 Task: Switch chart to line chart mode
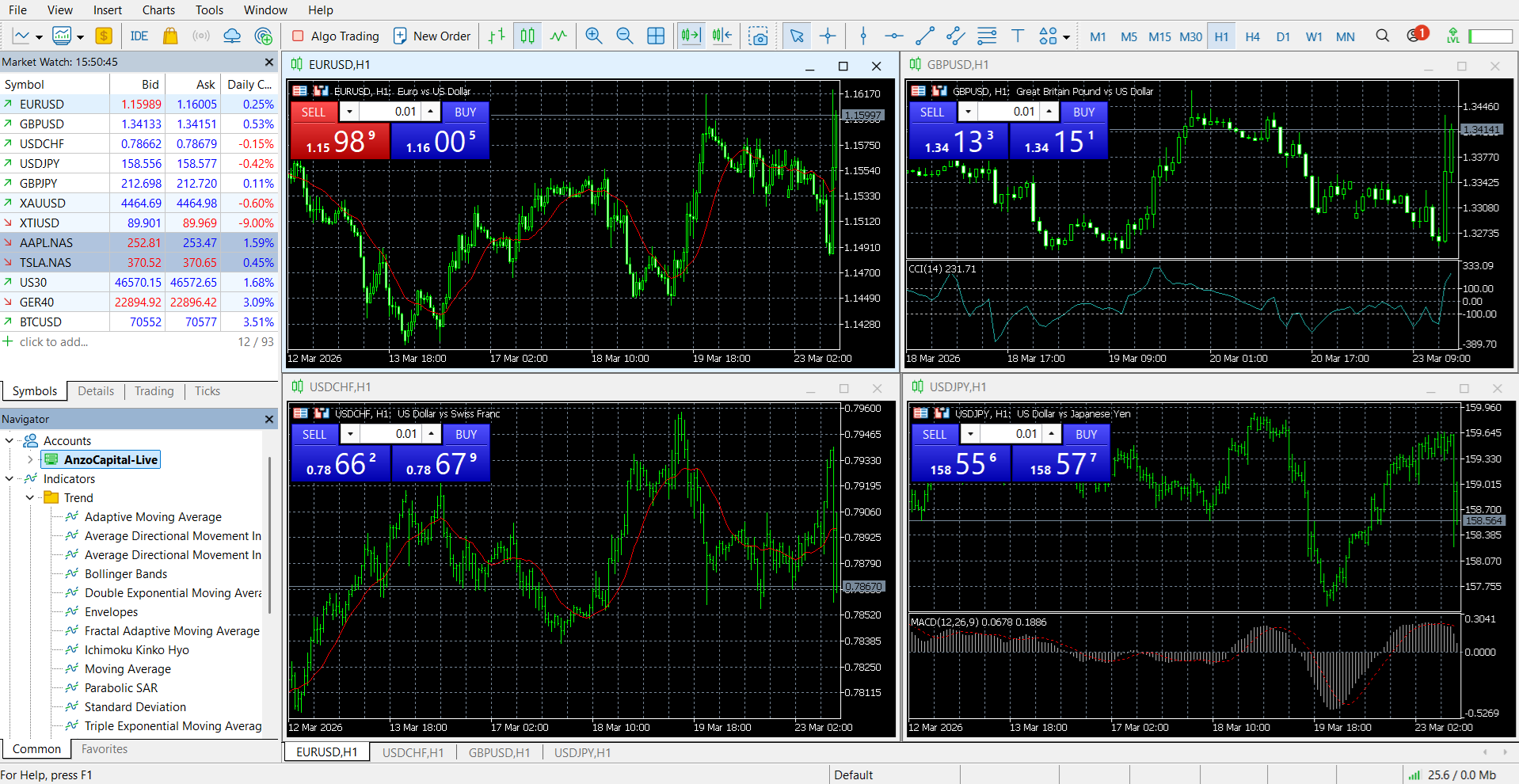[x=558, y=36]
